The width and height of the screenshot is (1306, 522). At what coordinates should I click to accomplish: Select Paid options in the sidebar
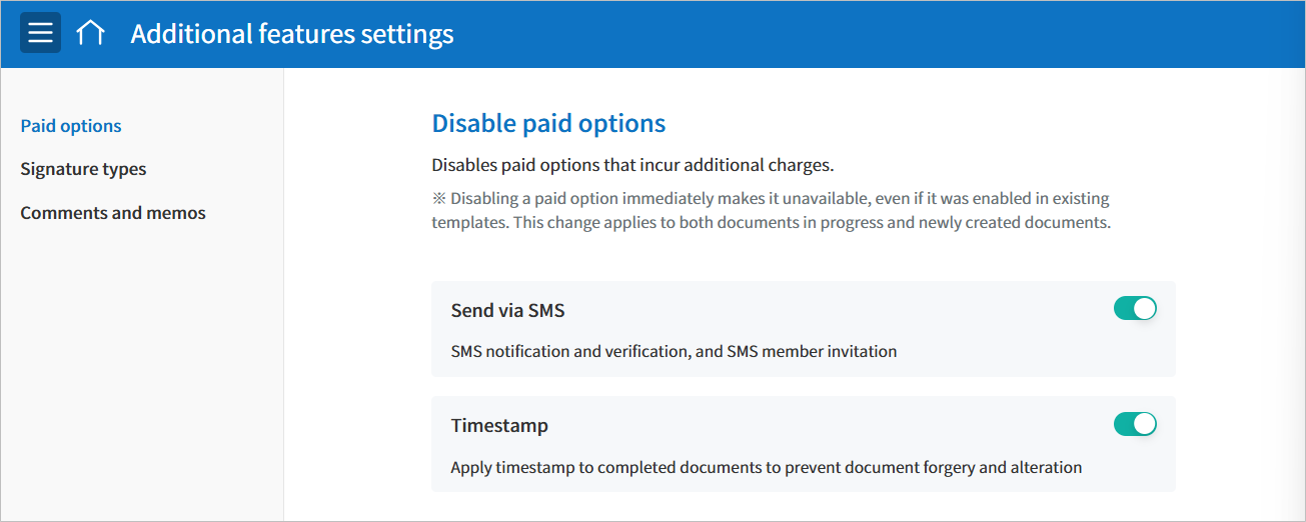[71, 126]
